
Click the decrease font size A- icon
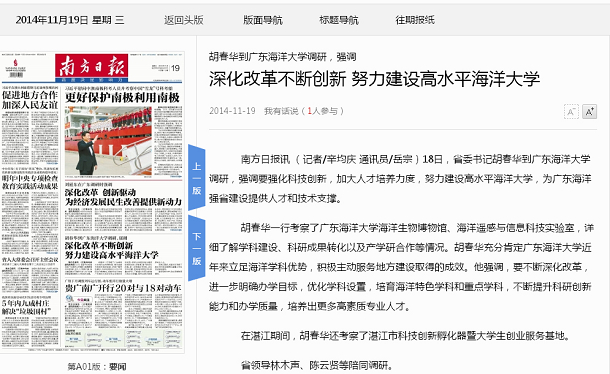[571, 112]
